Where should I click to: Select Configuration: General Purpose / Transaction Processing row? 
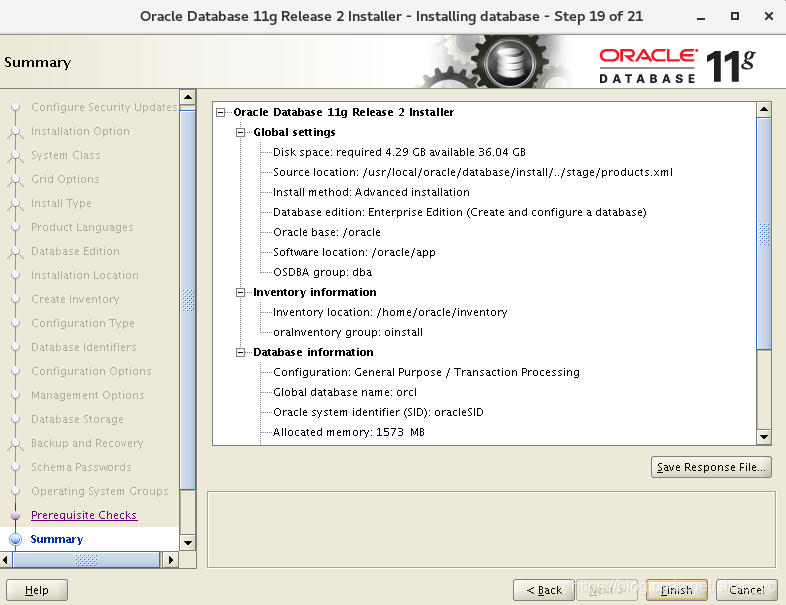coord(426,372)
